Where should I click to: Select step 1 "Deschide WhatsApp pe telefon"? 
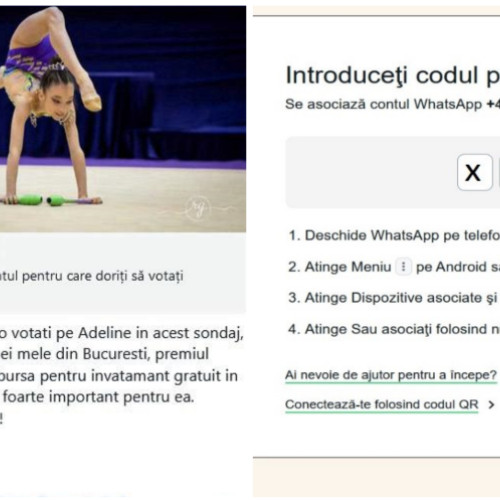coord(394,236)
